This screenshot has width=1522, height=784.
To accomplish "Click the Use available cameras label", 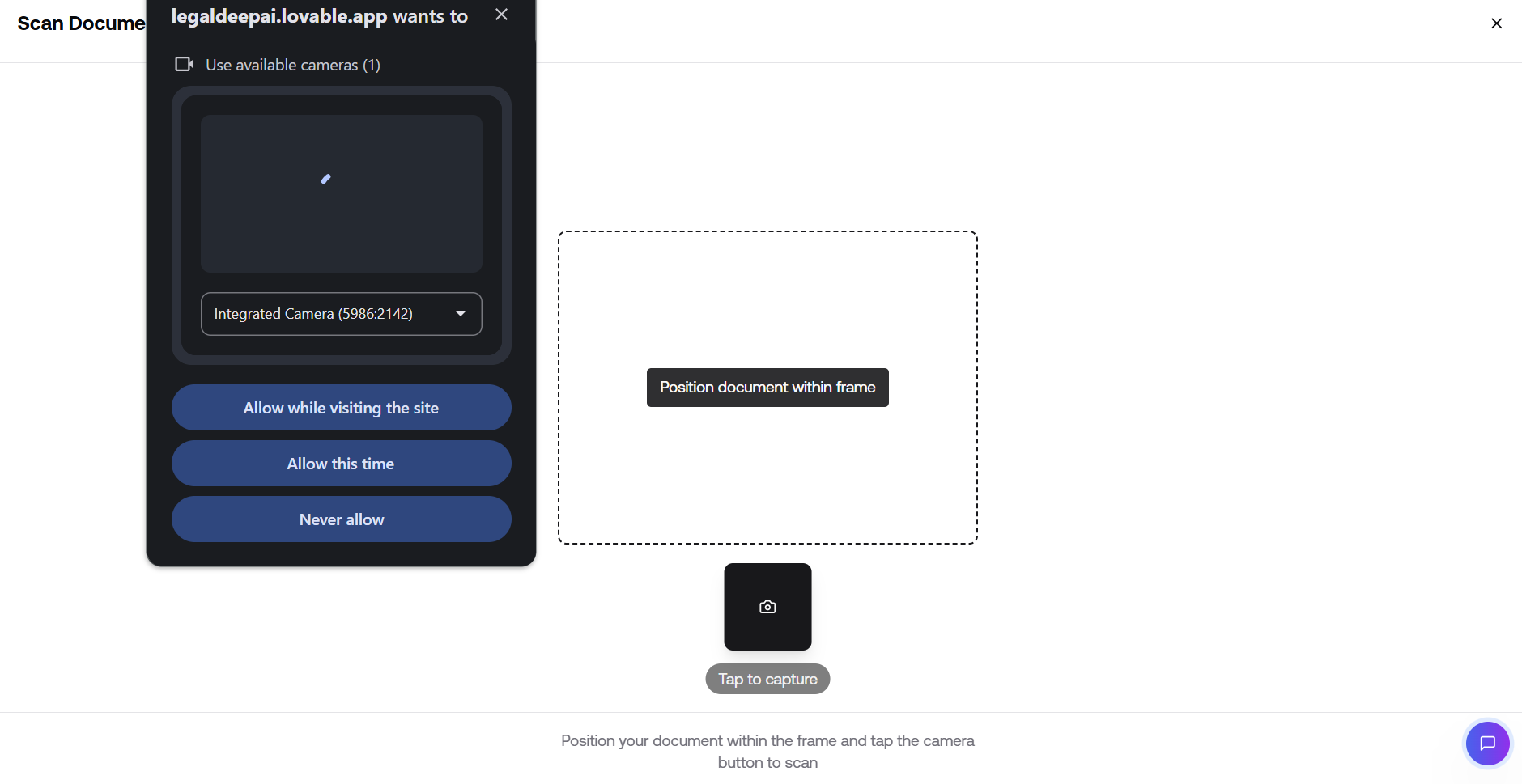I will [x=292, y=65].
